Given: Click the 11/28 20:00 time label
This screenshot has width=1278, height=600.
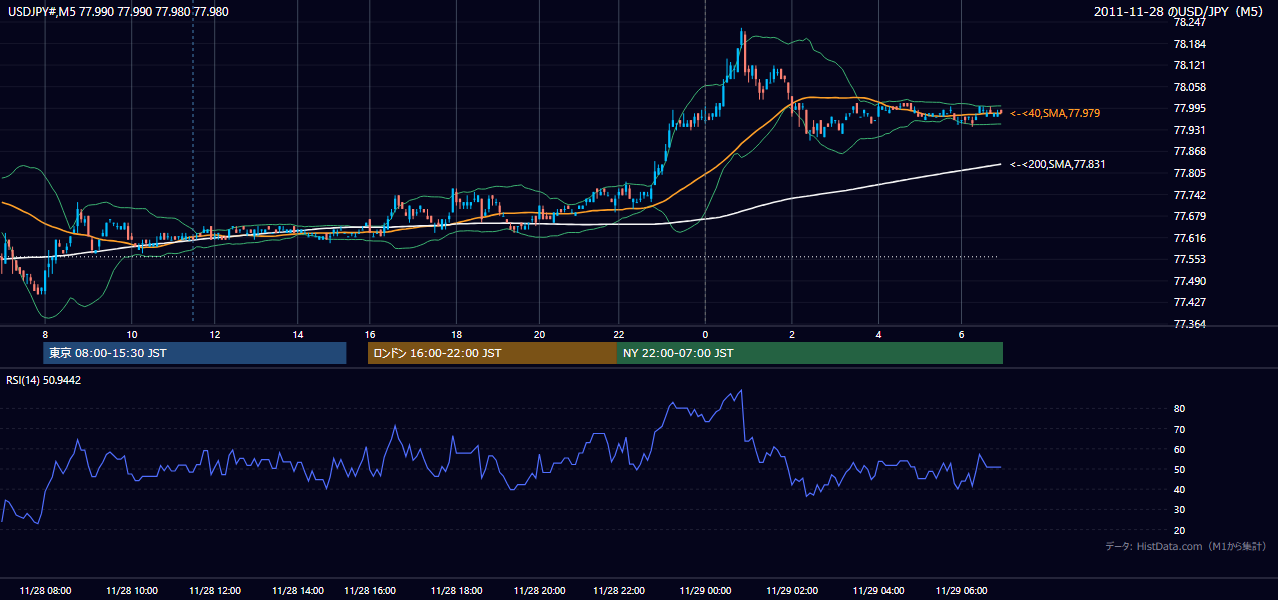Looking at the screenshot, I should 540,591.
